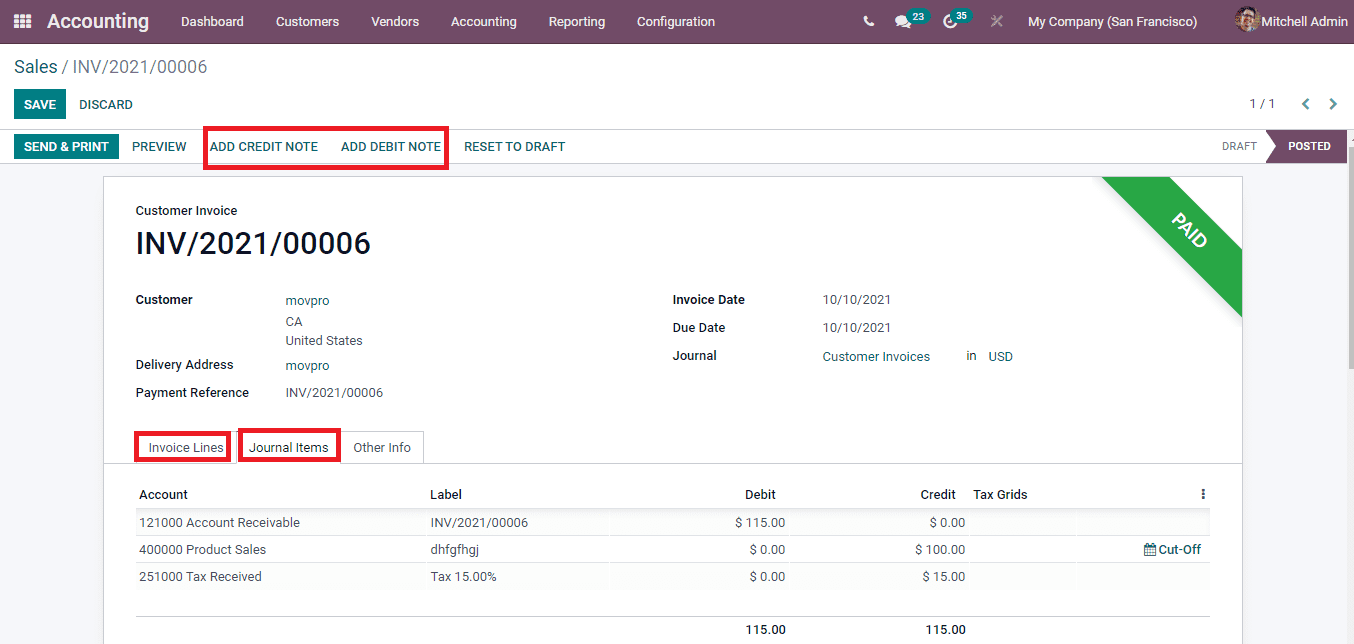
Task: Open the Customer Invoices journal link
Action: (x=876, y=356)
